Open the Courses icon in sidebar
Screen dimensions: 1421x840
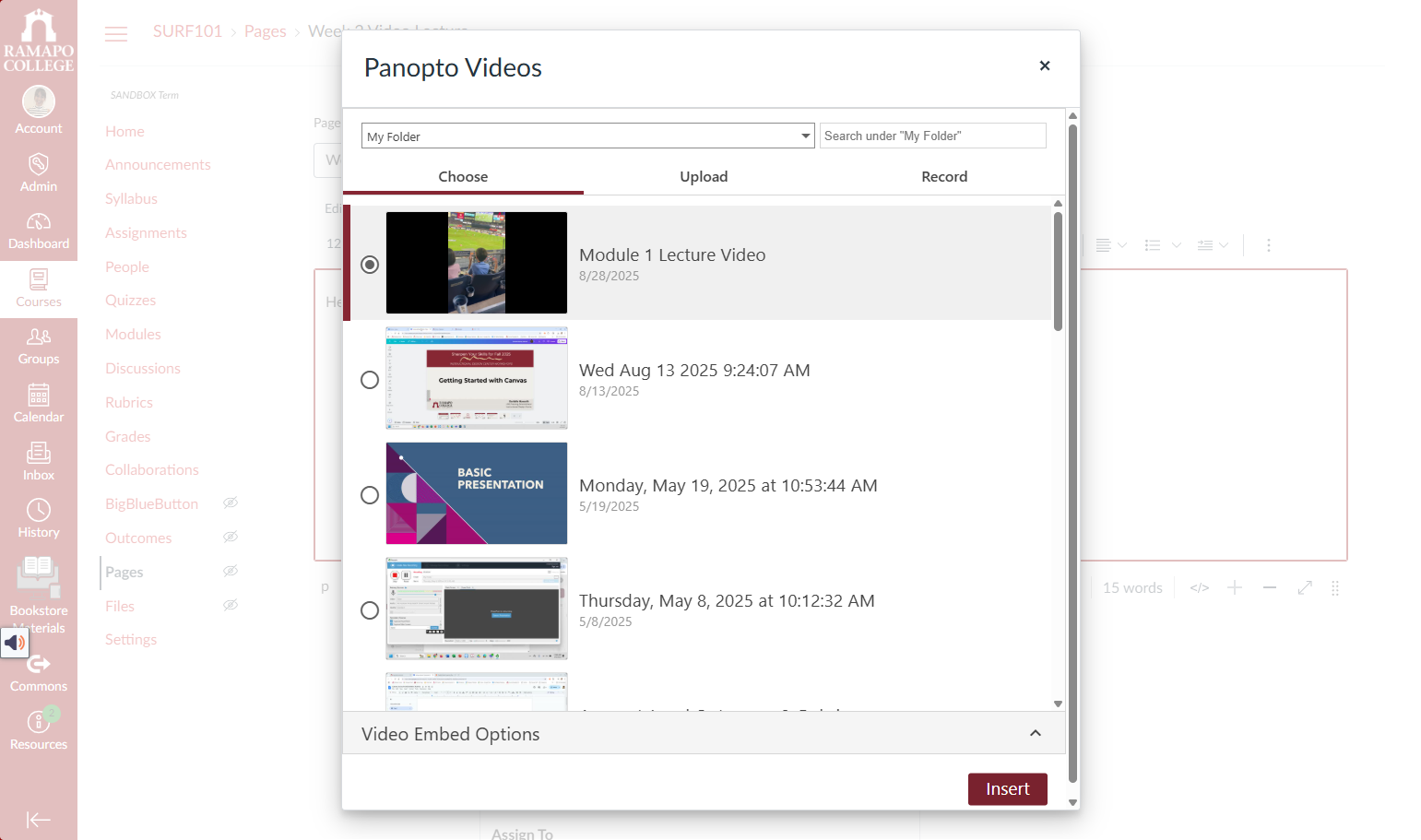coord(39,279)
